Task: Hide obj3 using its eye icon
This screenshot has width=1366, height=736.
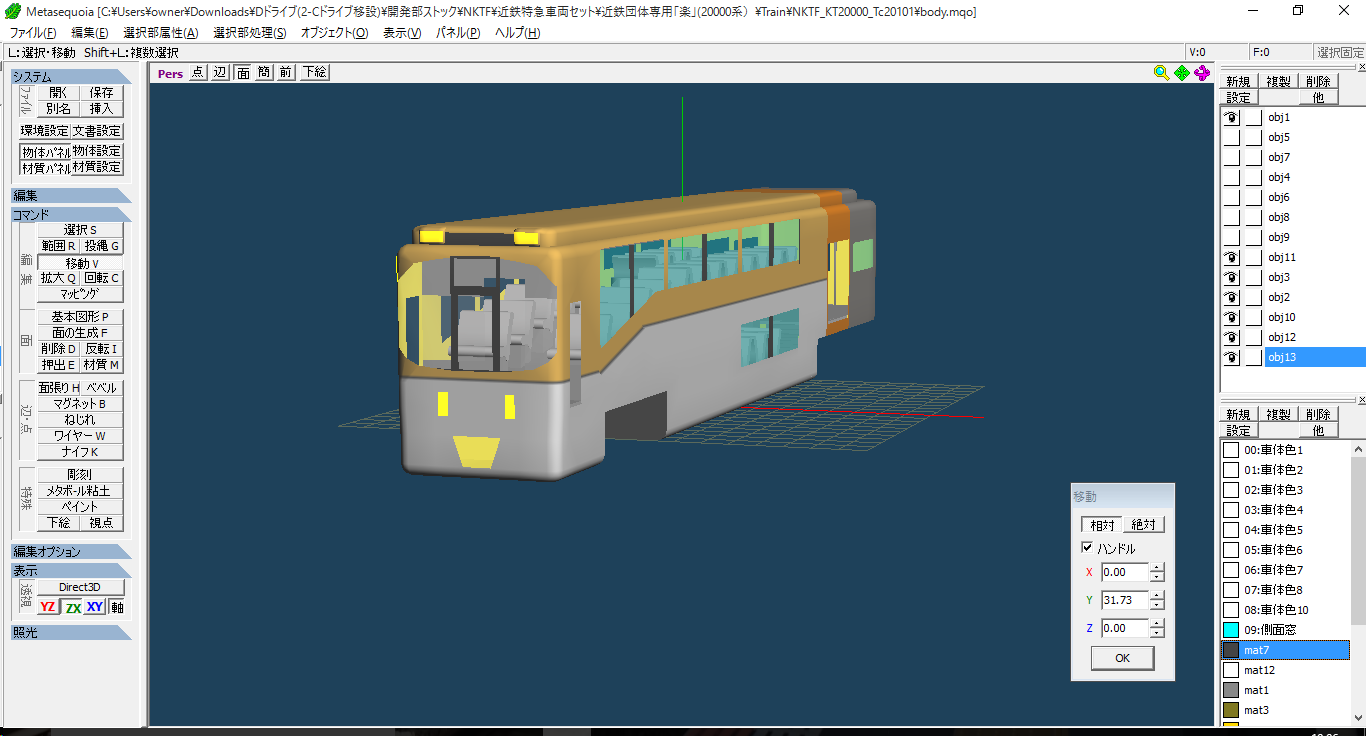Action: pos(1232,277)
